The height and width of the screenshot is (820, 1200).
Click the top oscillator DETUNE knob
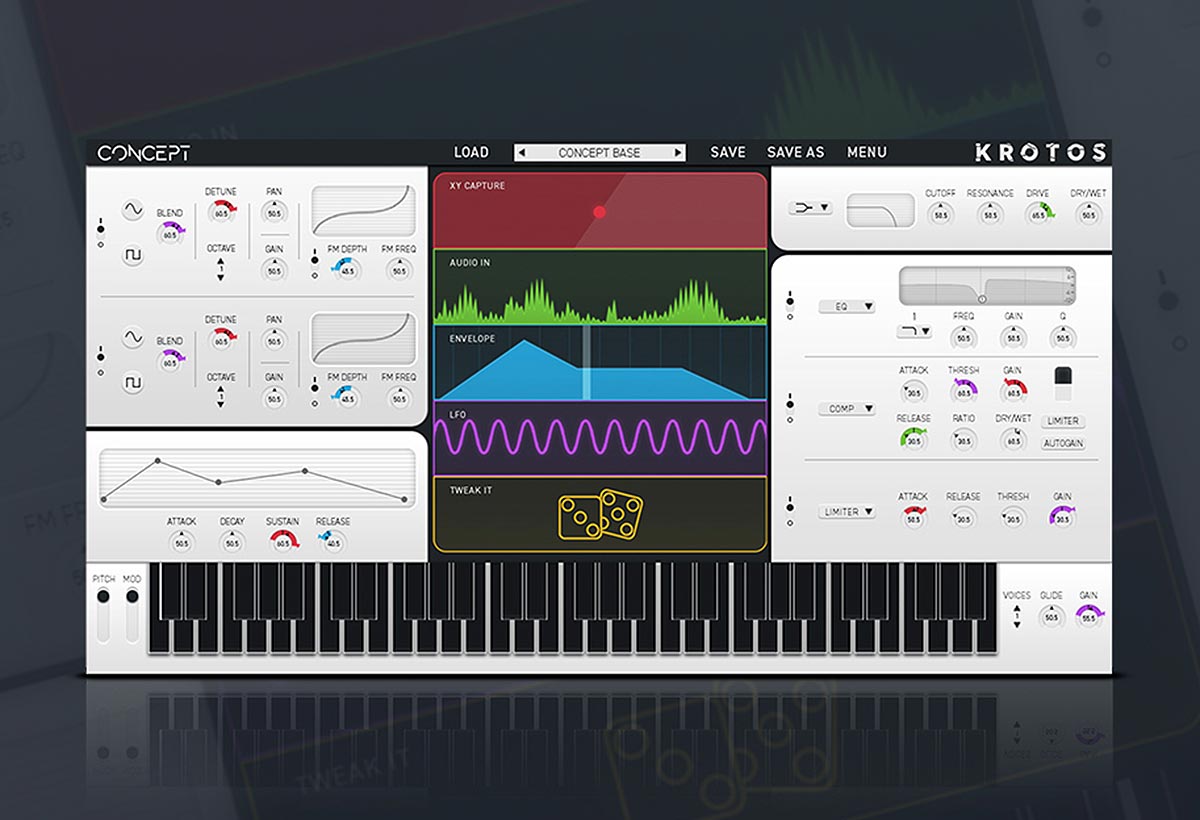(221, 212)
